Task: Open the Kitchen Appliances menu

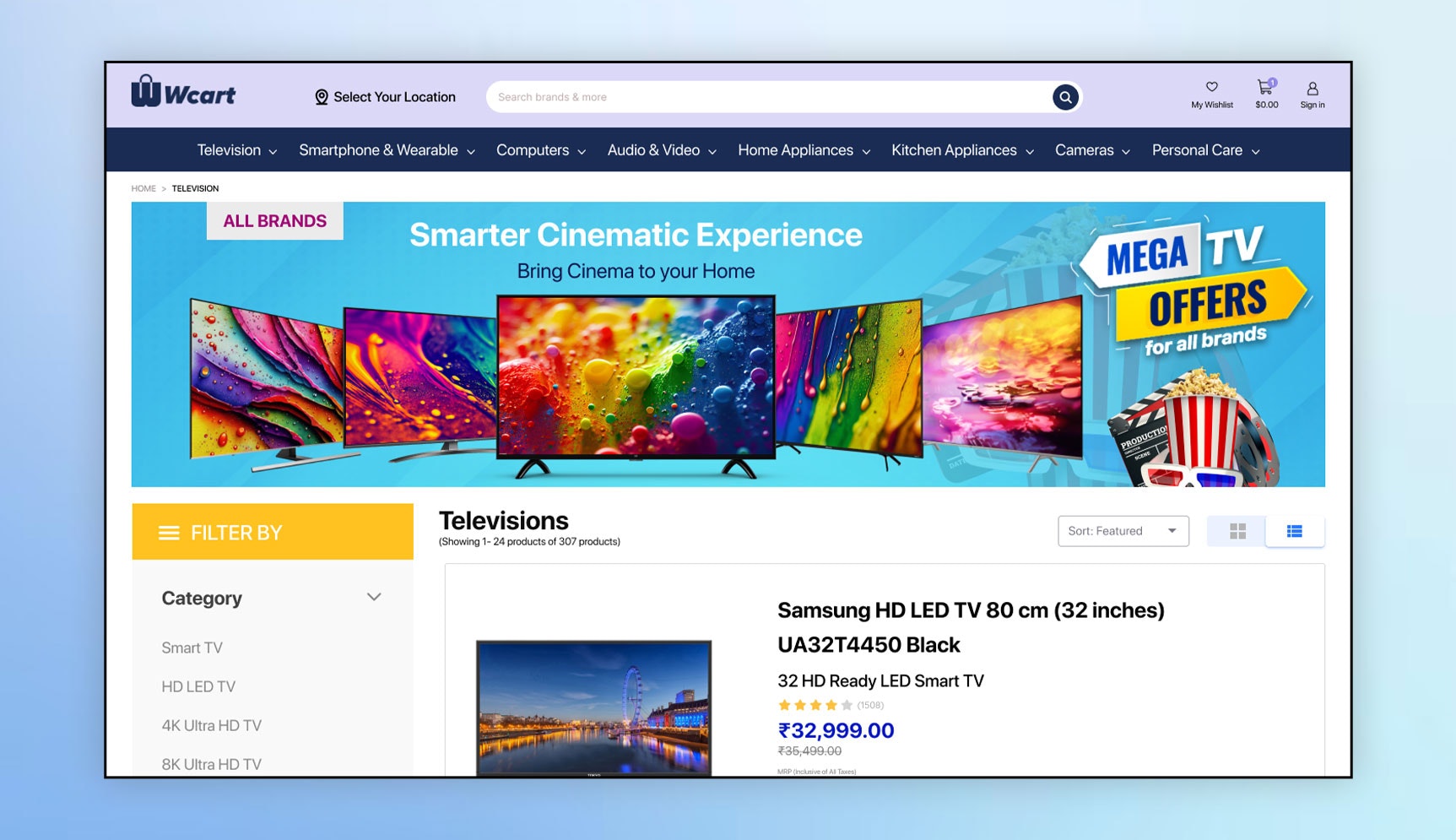Action: click(x=962, y=150)
